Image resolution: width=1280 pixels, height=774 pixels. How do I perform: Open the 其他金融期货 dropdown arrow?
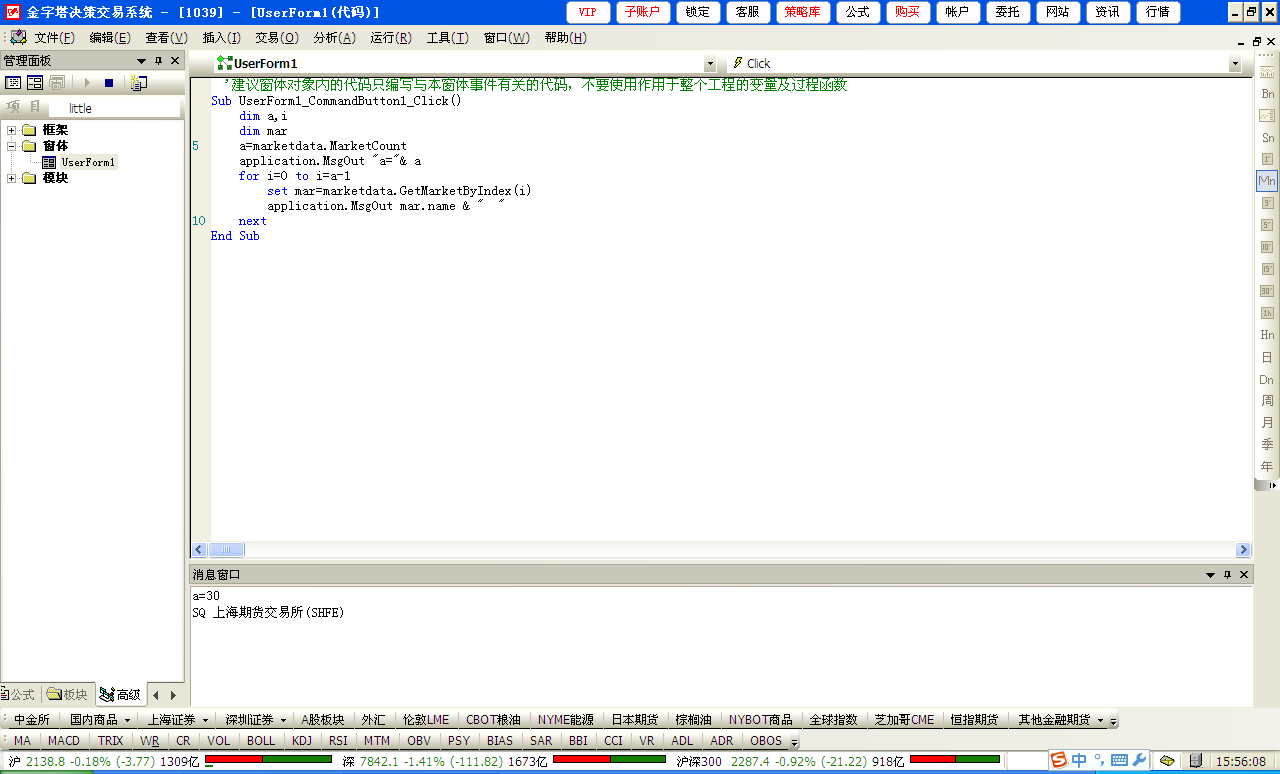pyautogui.click(x=1100, y=720)
